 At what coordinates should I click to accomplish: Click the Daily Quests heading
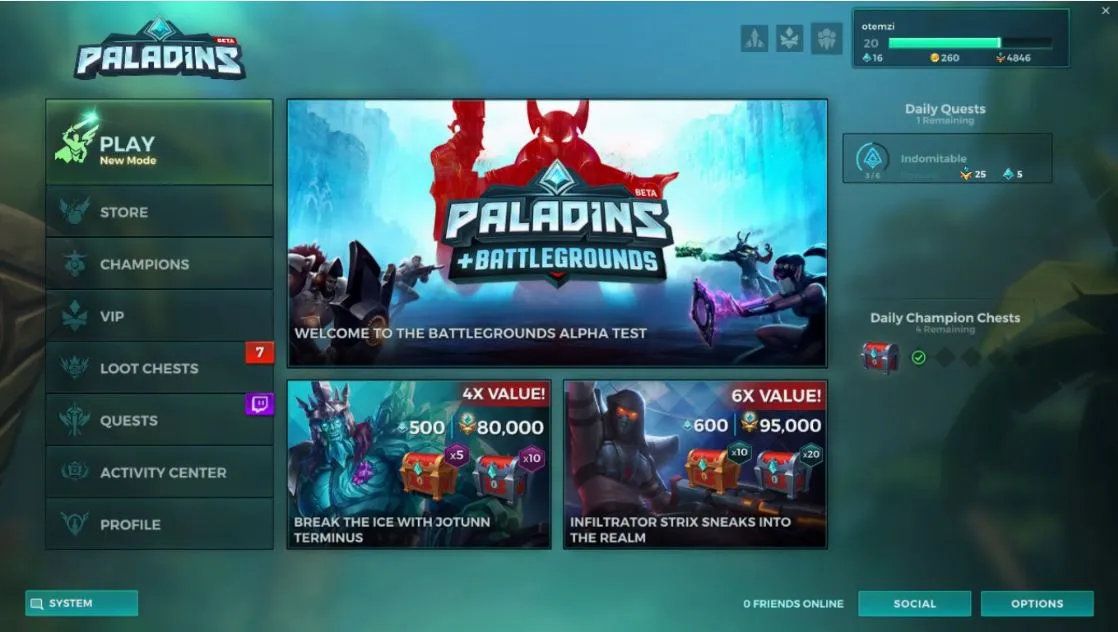(945, 109)
